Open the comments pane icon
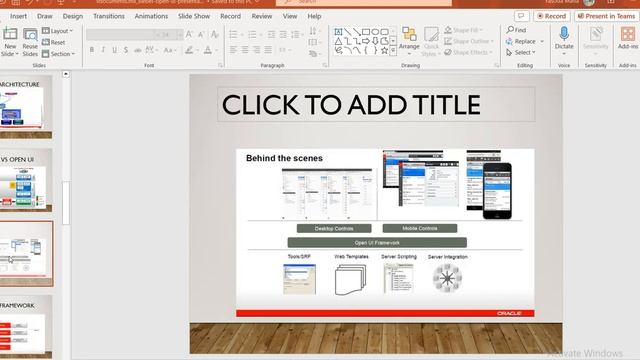 521,16
